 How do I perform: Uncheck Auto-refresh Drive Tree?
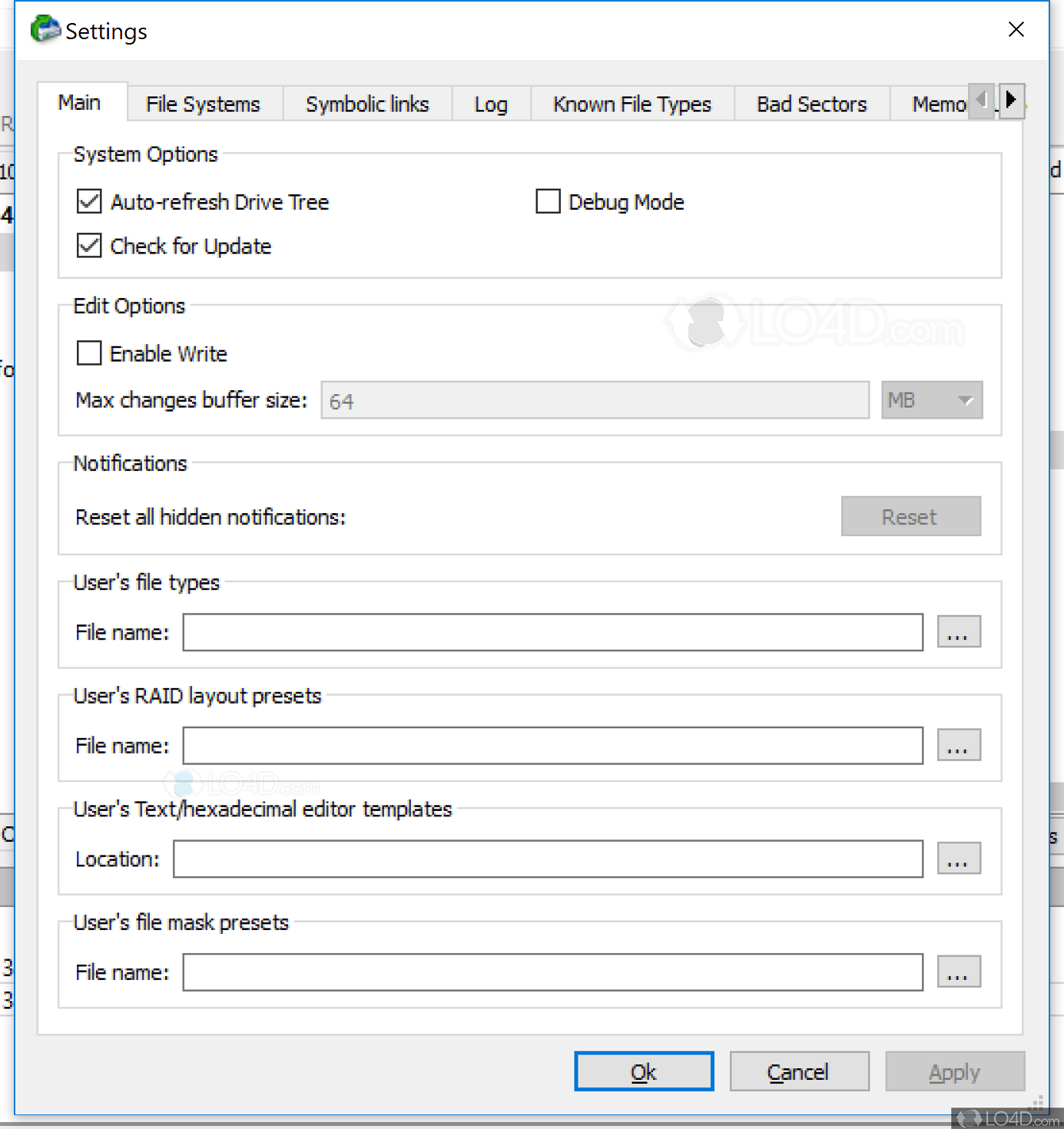(88, 201)
